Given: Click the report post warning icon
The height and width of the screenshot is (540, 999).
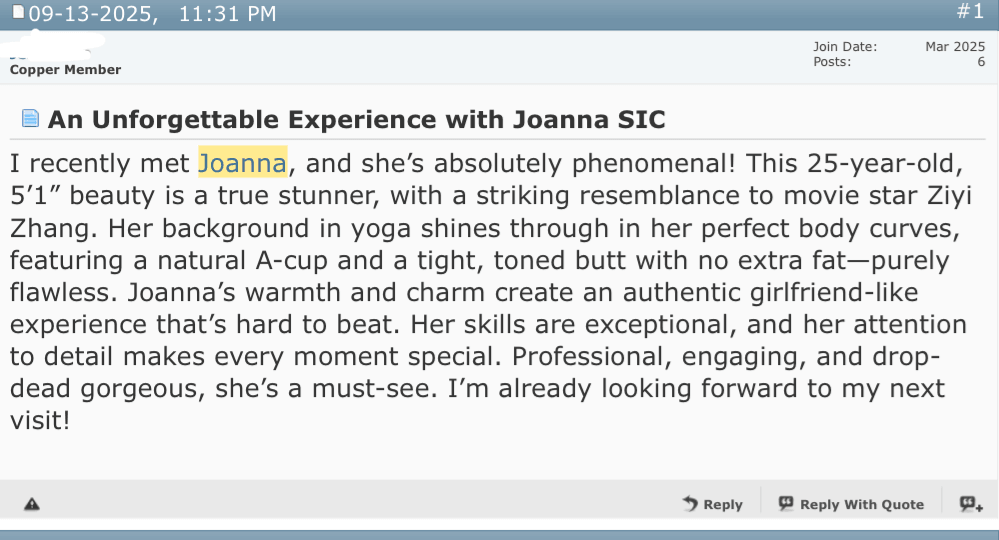Looking at the screenshot, I should (x=32, y=505).
